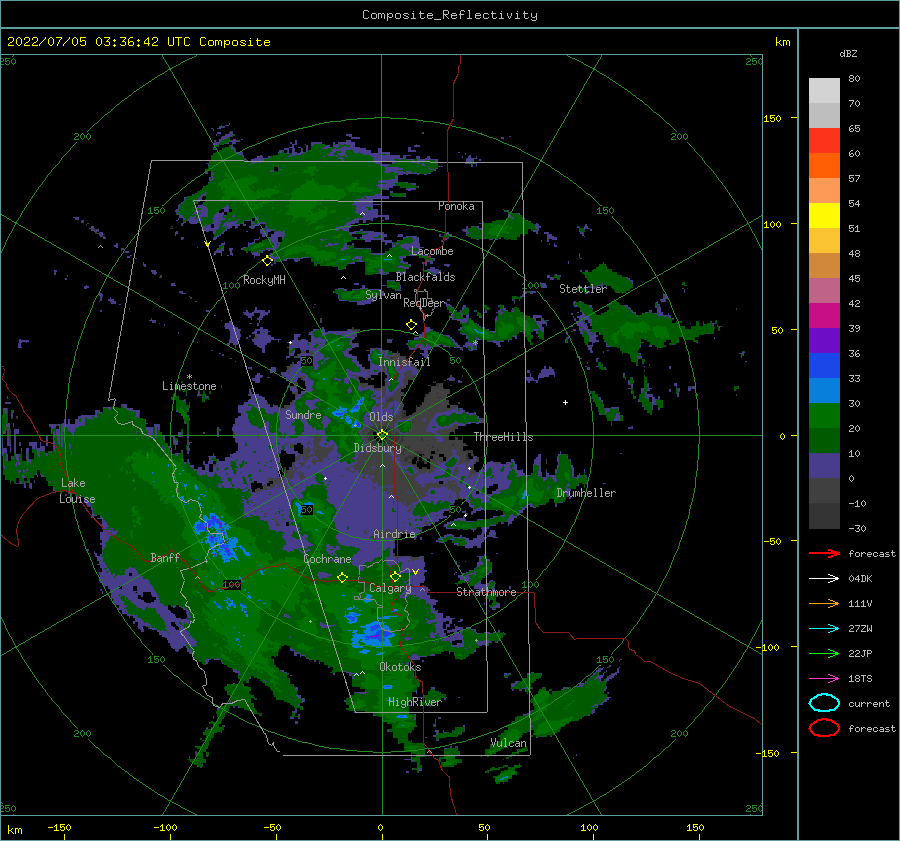Click the Ponoka label
900x841 pixels.
[456, 206]
